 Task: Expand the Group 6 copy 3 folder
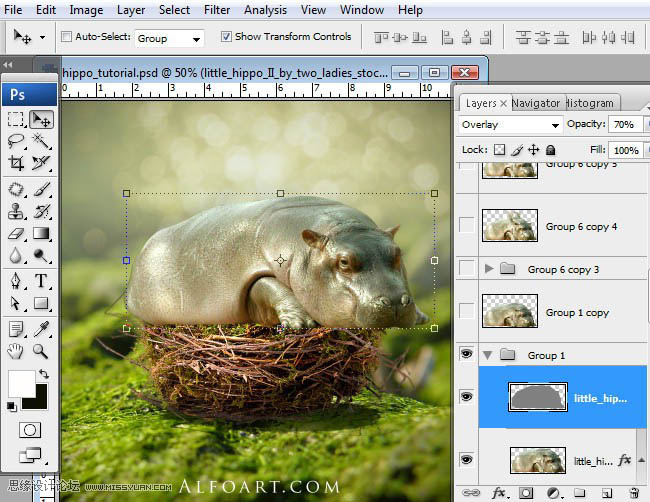(x=489, y=269)
